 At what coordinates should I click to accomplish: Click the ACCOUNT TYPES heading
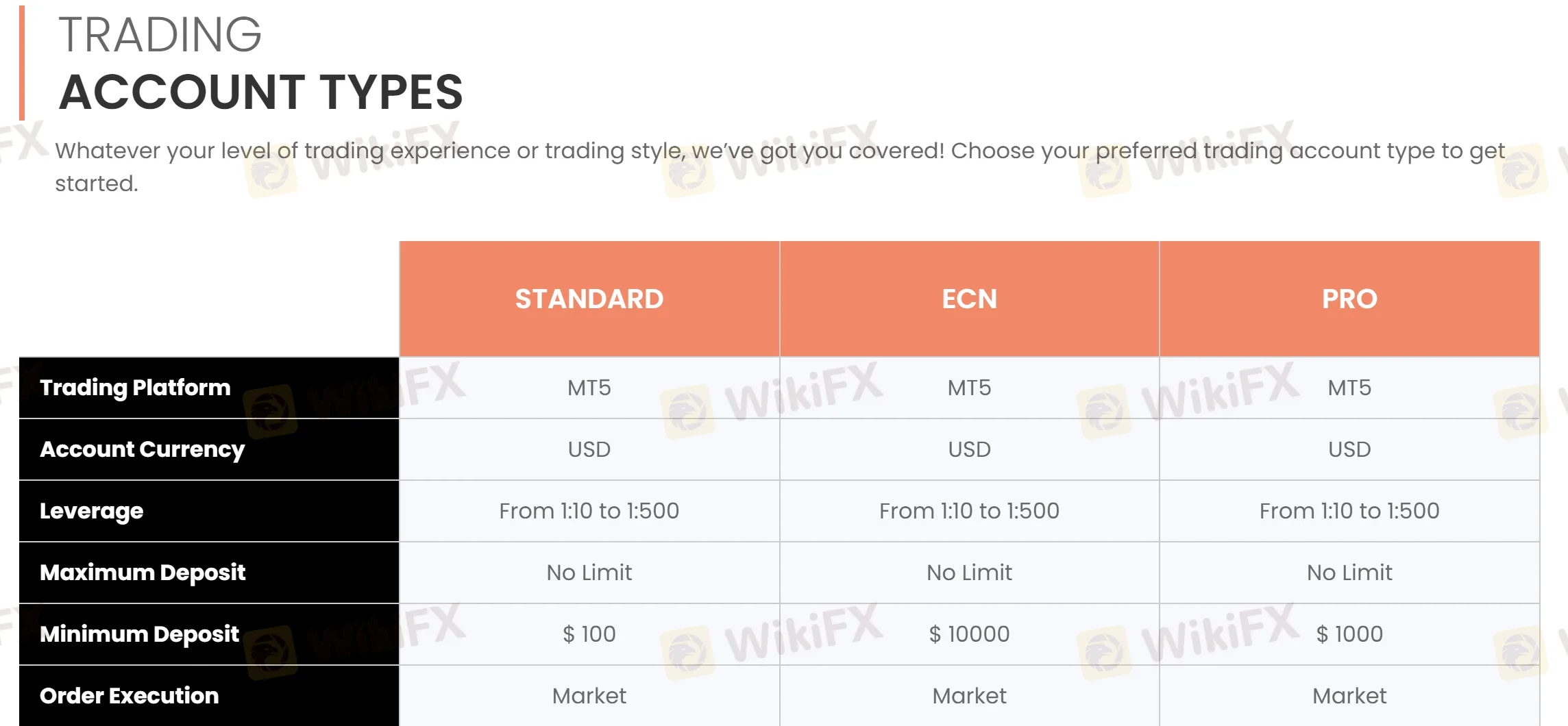[x=261, y=92]
